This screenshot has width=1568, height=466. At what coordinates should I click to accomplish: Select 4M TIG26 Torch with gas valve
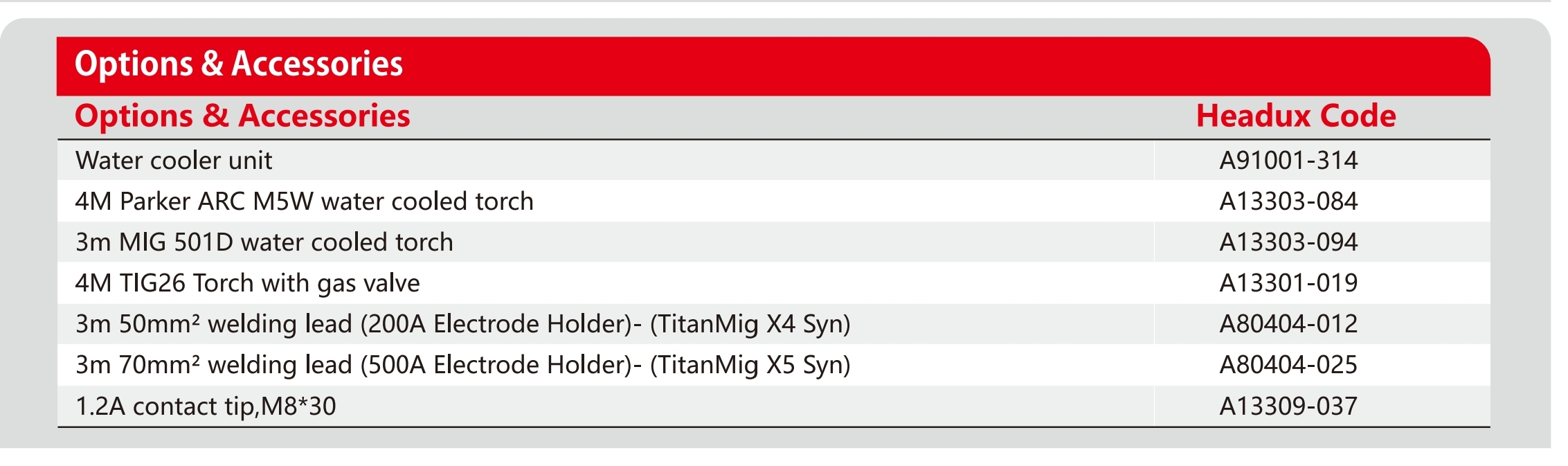pos(247,283)
